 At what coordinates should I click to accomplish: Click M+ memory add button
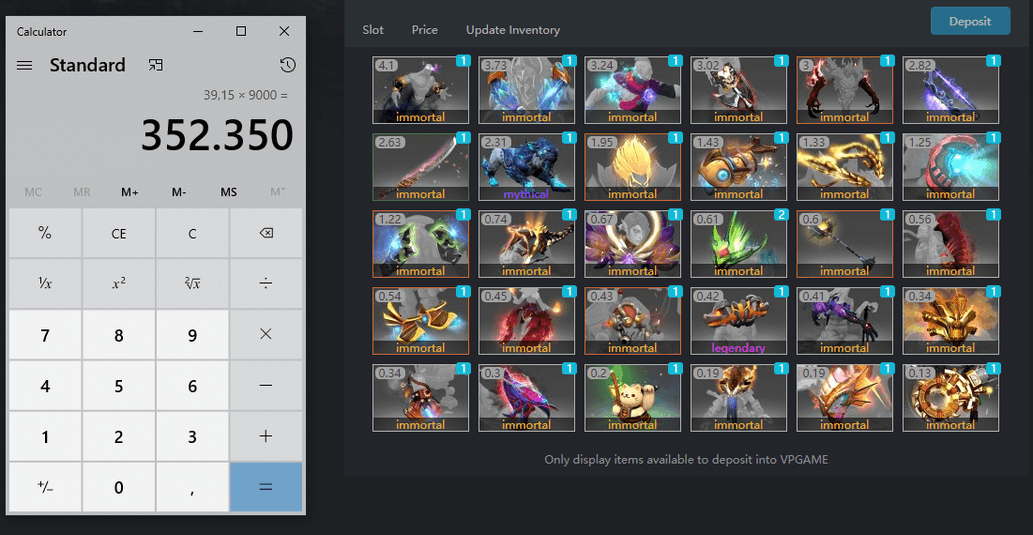pyautogui.click(x=130, y=192)
